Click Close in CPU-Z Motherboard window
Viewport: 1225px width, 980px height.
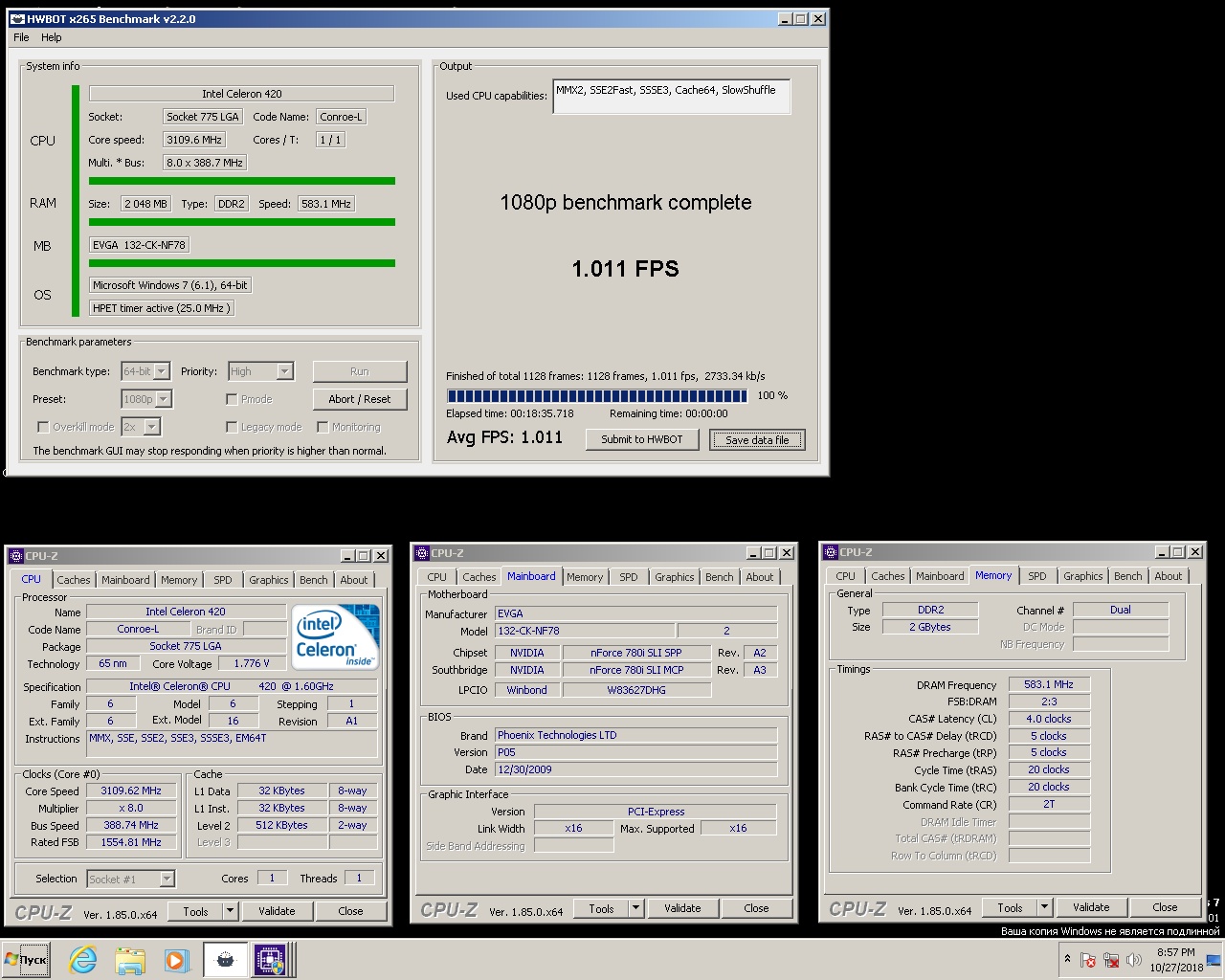point(756,908)
